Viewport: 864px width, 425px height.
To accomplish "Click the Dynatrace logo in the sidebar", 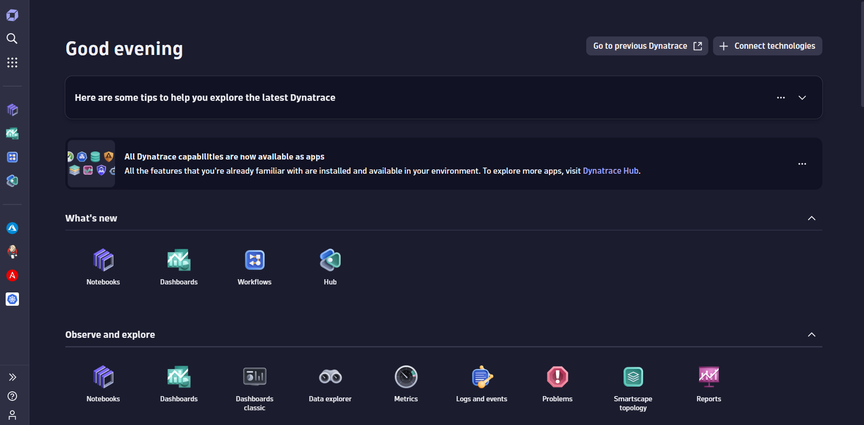I will [12, 15].
